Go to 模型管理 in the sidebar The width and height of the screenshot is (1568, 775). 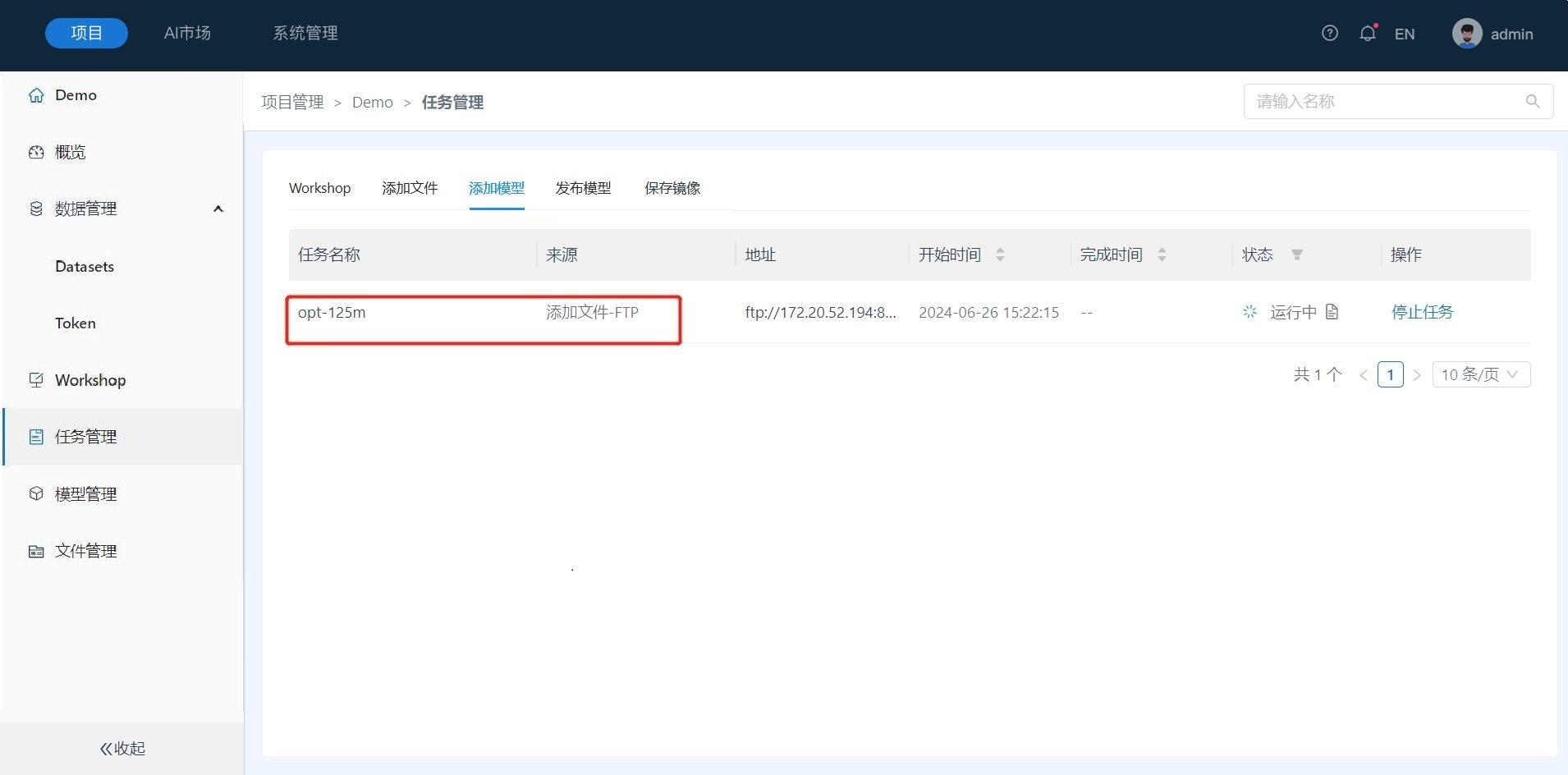85,494
